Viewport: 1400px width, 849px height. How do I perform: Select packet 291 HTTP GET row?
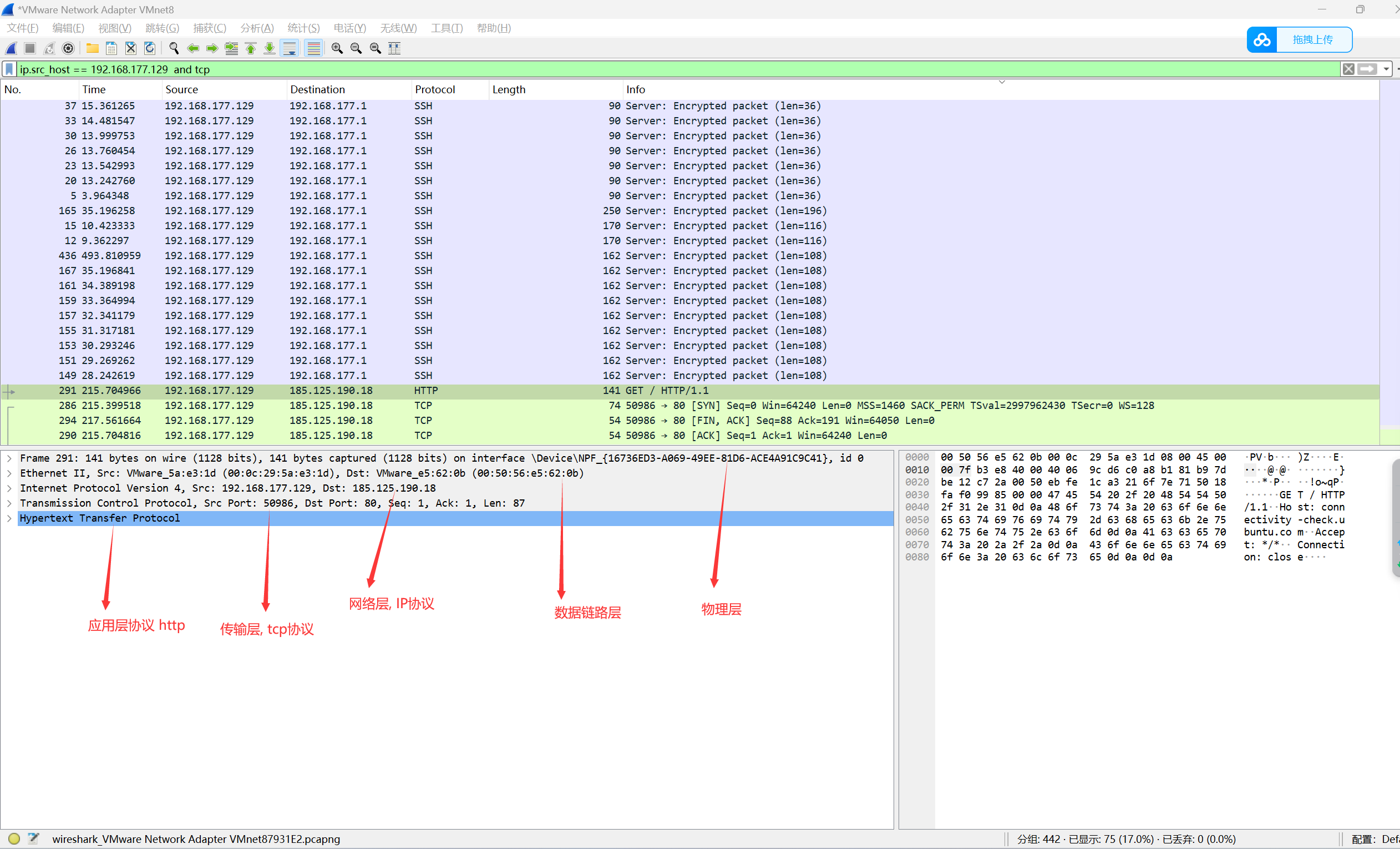point(690,391)
